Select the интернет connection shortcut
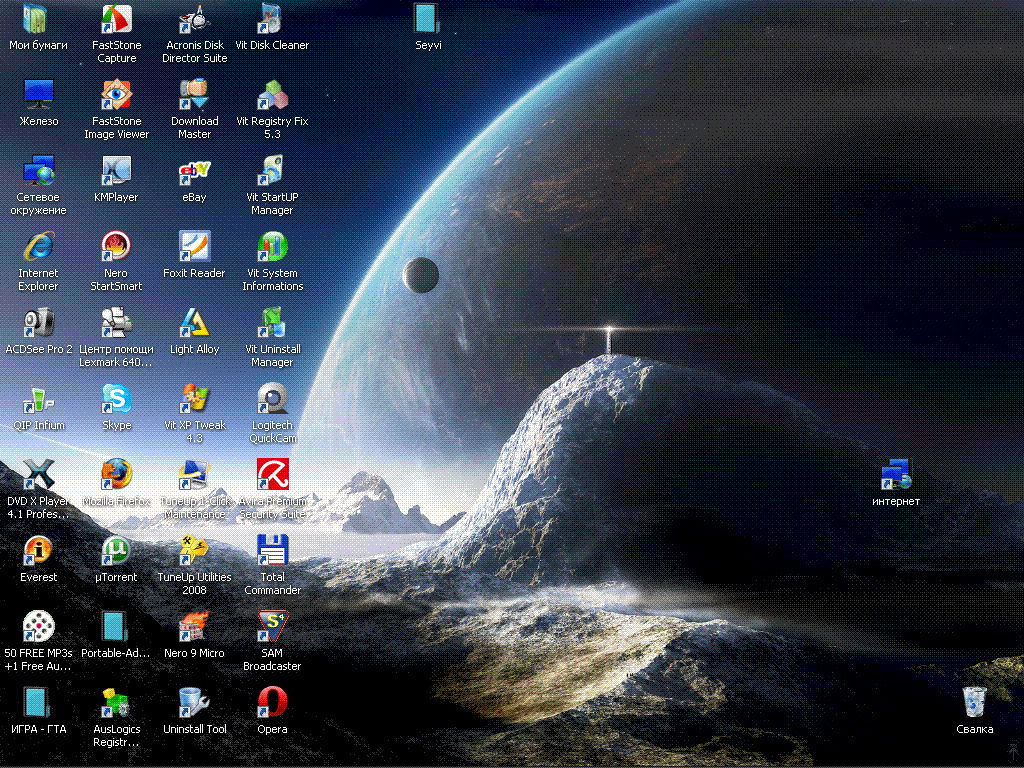Image resolution: width=1024 pixels, height=768 pixels. pyautogui.click(x=895, y=474)
